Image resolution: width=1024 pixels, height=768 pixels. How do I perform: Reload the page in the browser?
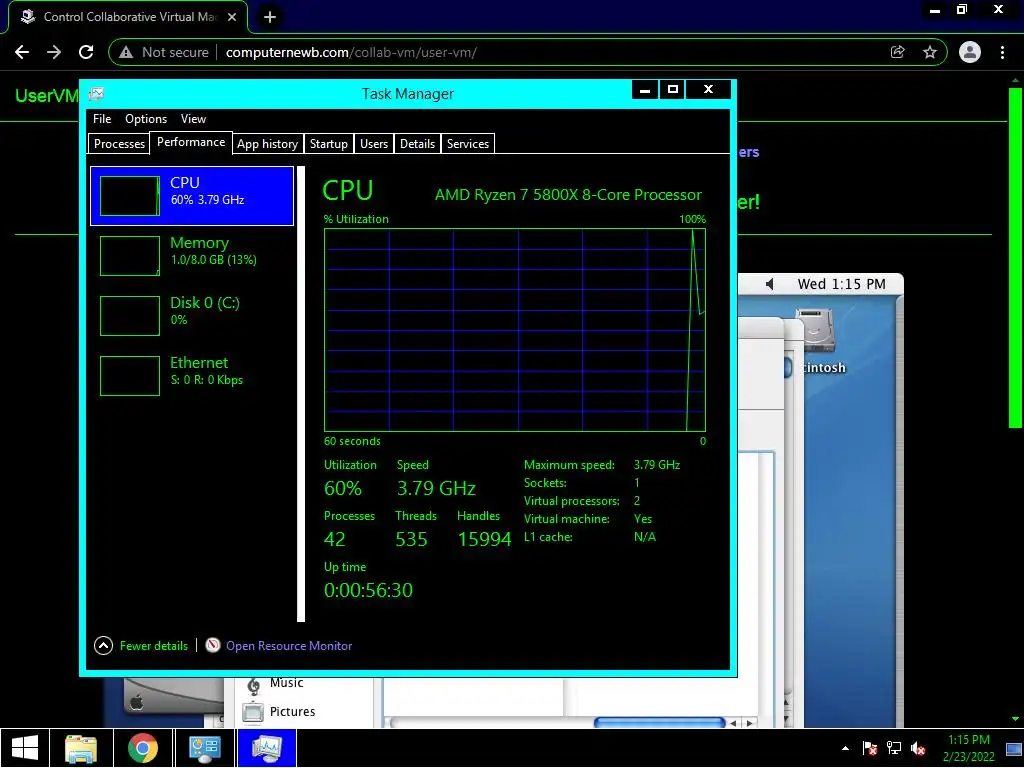[86, 52]
